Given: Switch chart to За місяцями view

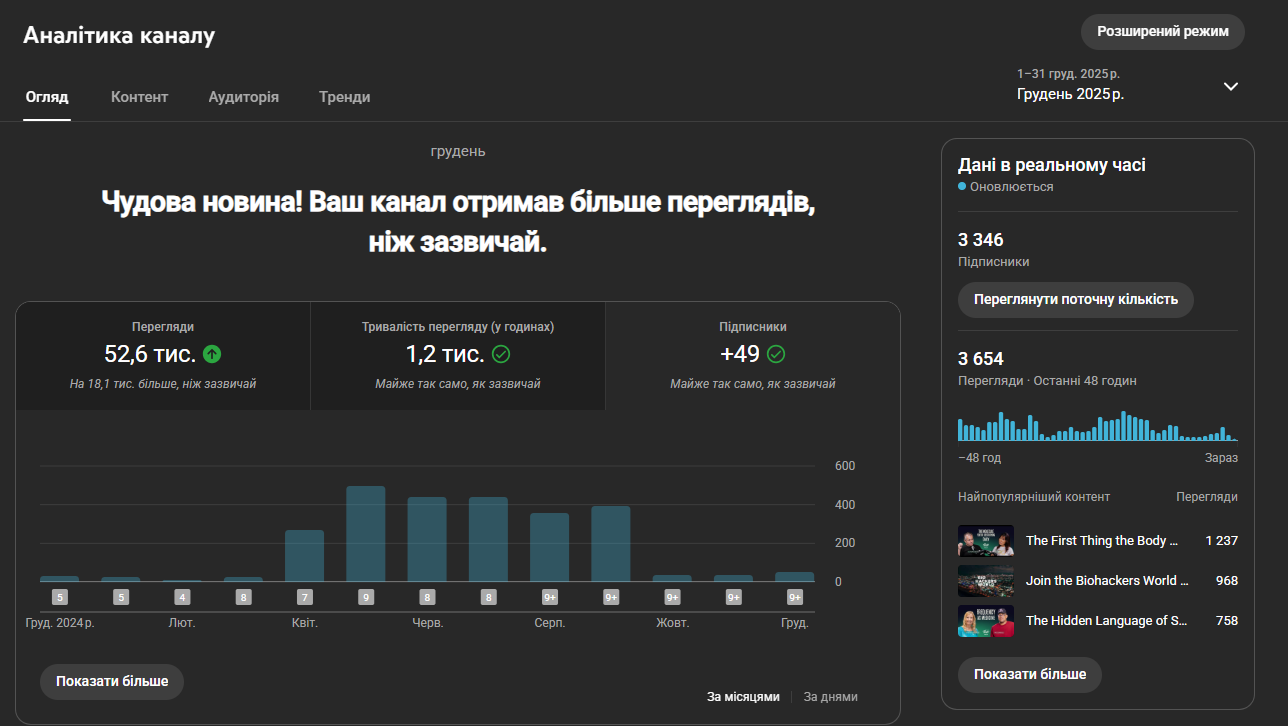Looking at the screenshot, I should (743, 697).
